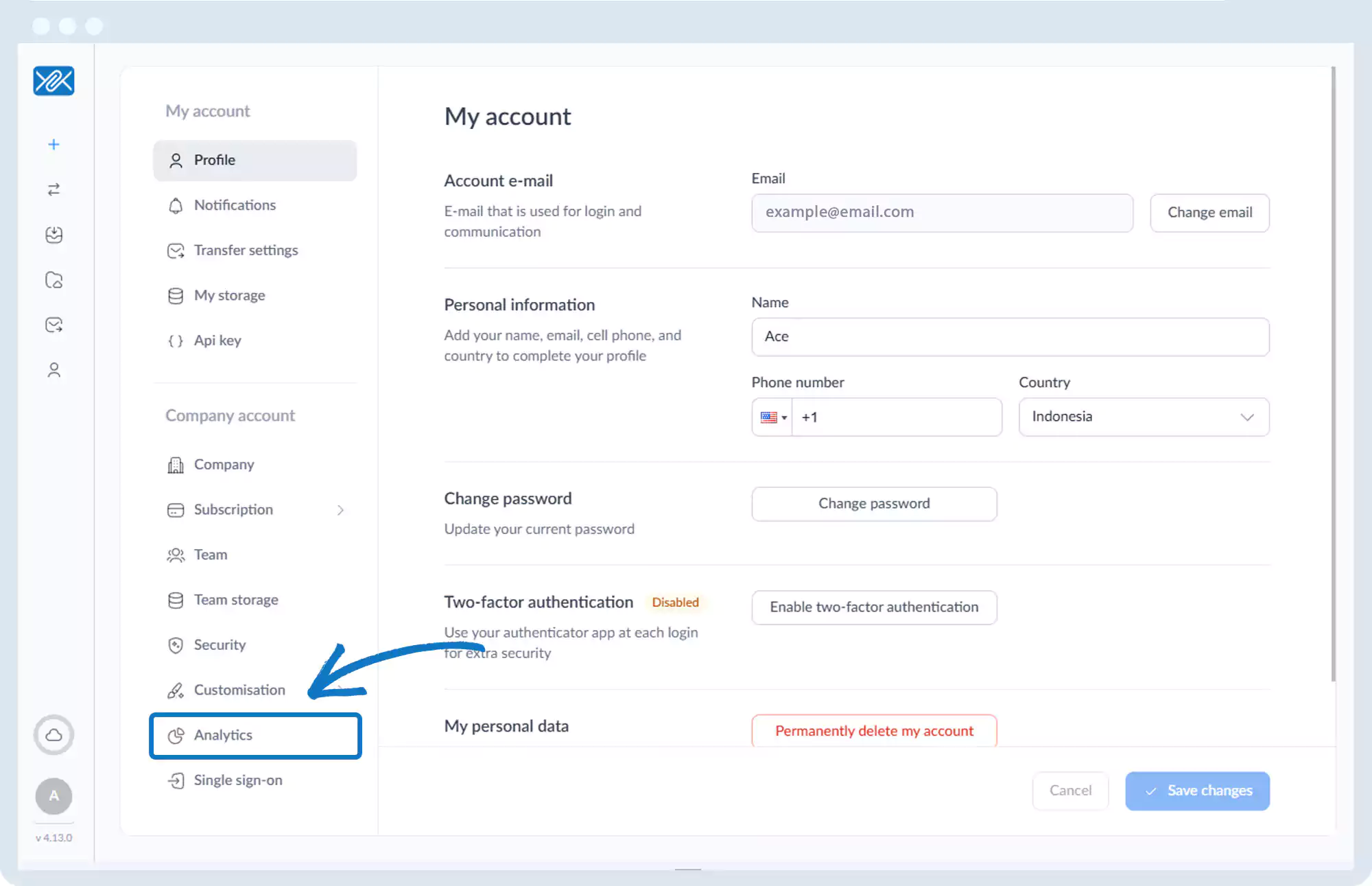Viewport: 1372px width, 886px height.
Task: Open the Country dropdown showing Indonesia
Action: pyautogui.click(x=1144, y=417)
